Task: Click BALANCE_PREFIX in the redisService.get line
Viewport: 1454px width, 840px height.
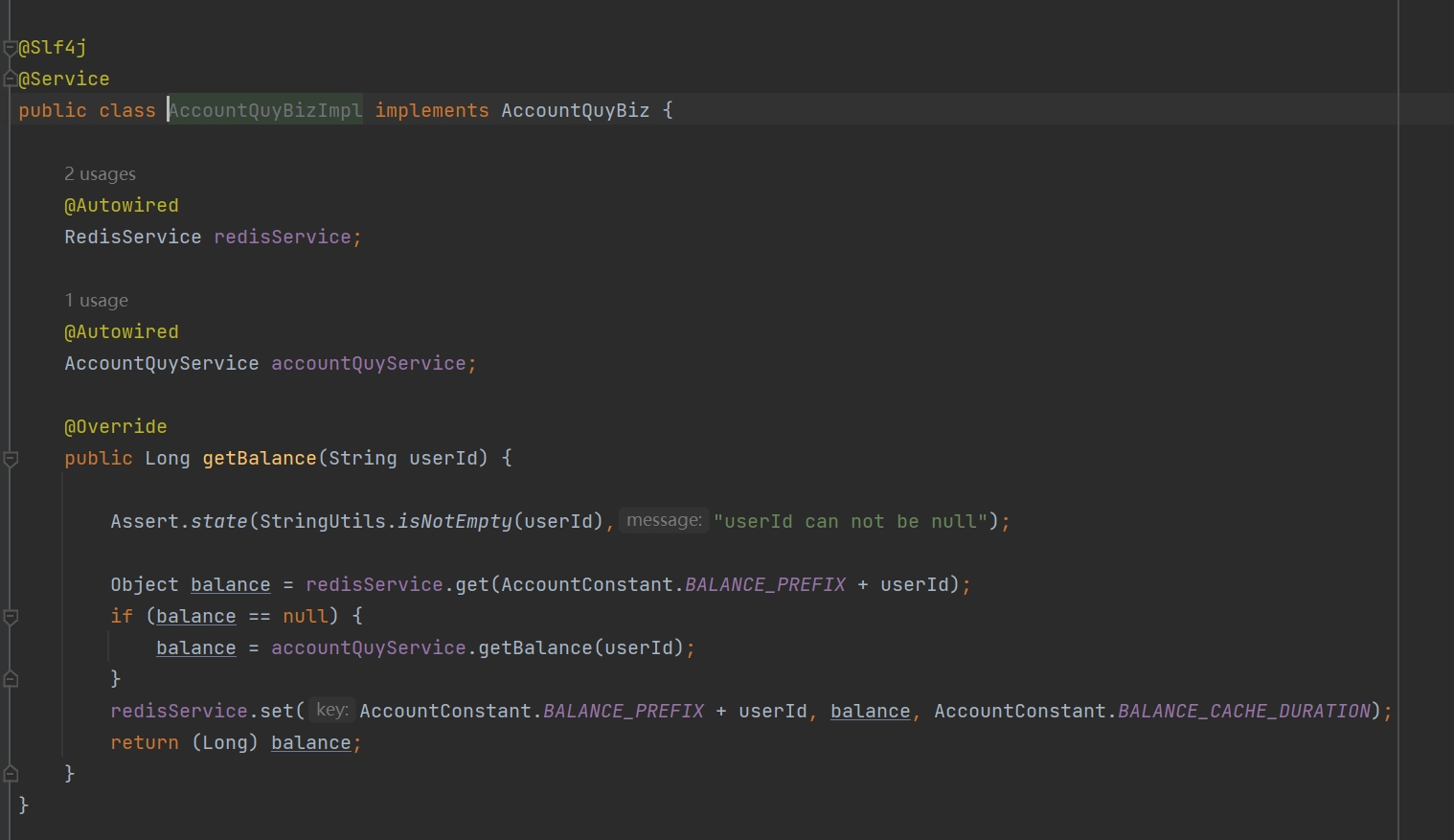Action: [x=765, y=585]
